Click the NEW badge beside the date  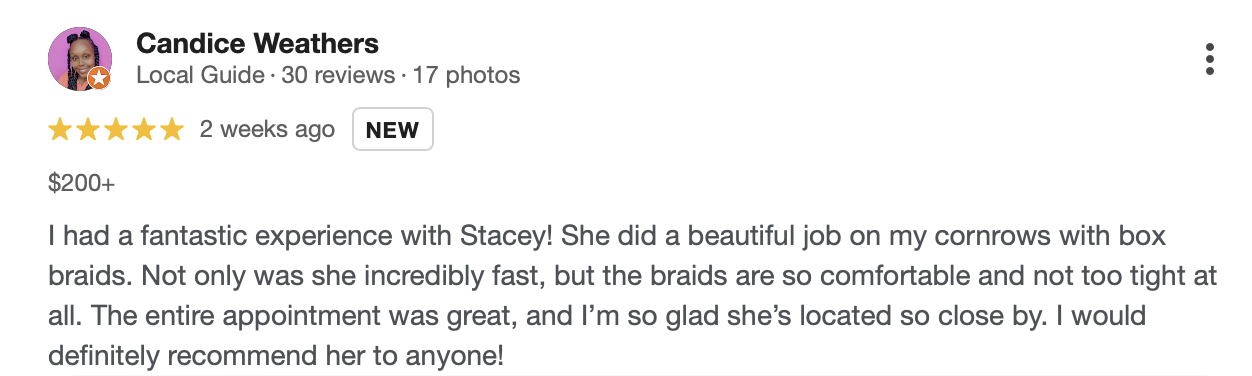tap(393, 129)
